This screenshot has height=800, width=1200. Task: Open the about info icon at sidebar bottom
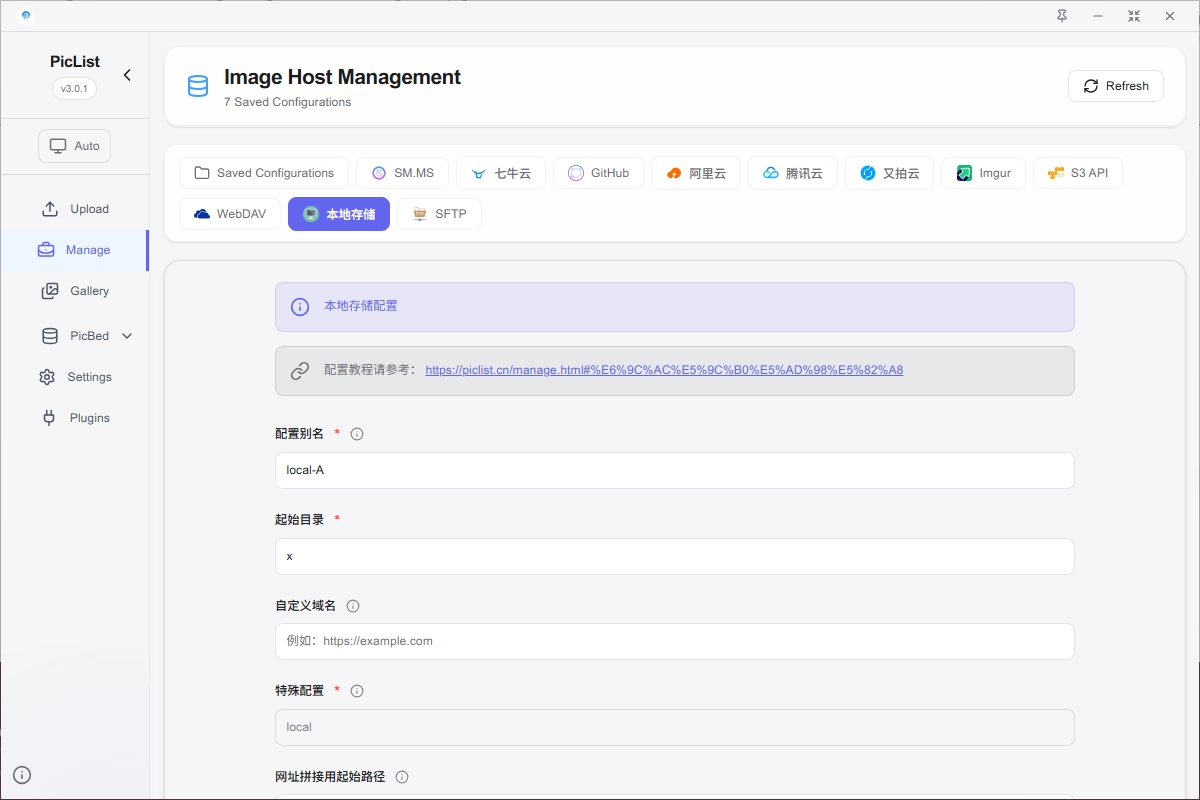pyautogui.click(x=22, y=774)
